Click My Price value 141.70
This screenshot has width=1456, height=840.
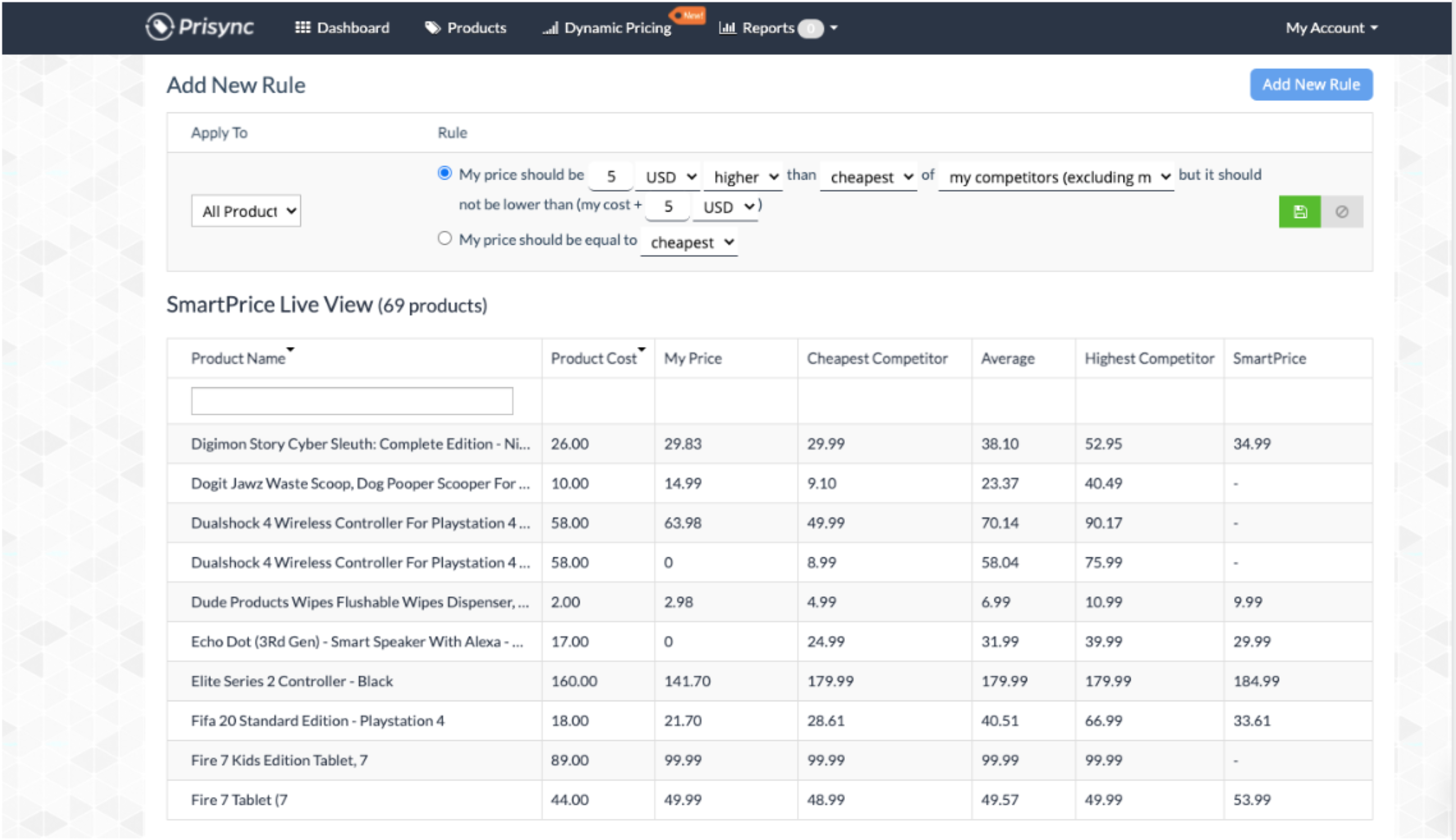687,681
